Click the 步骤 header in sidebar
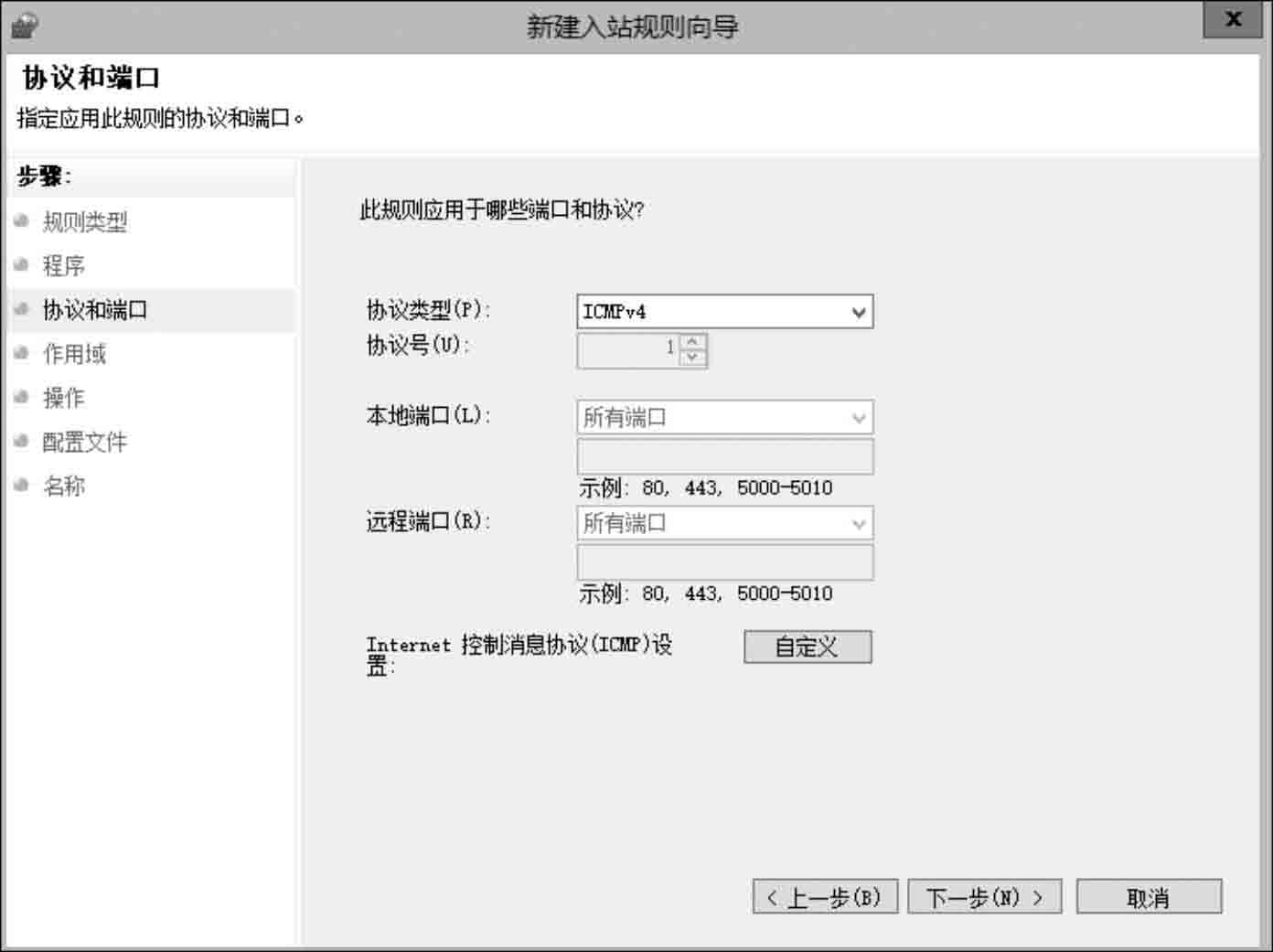 (44, 176)
